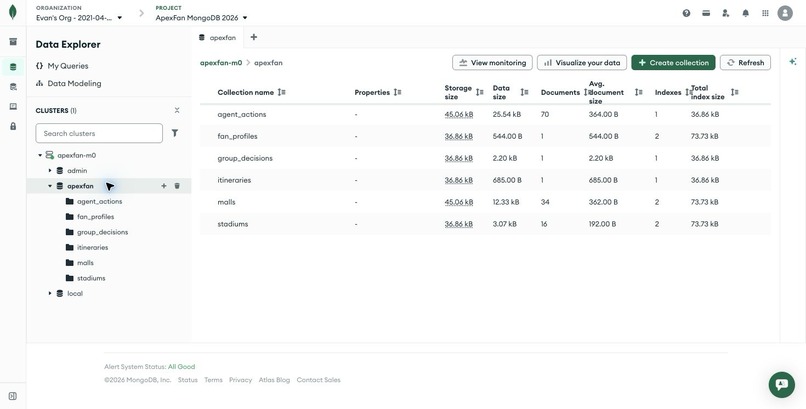Select group_decisions collection in tree
This screenshot has width=806, height=409.
102,232
